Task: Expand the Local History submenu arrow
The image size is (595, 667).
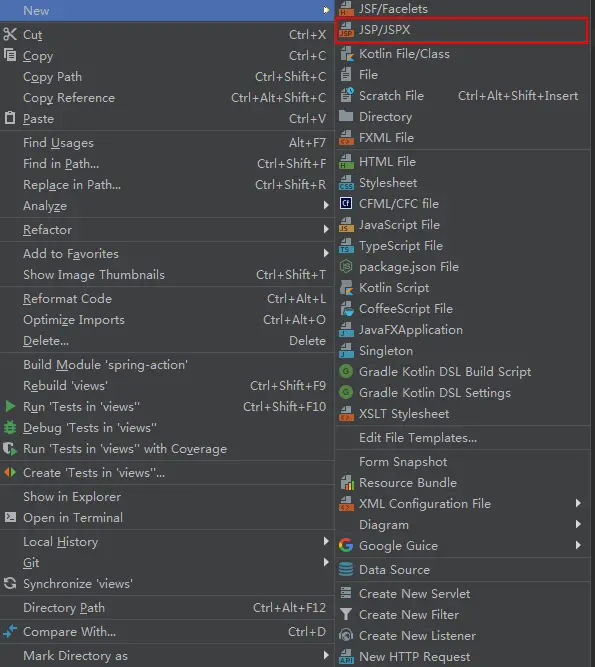Action: pyautogui.click(x=326, y=541)
